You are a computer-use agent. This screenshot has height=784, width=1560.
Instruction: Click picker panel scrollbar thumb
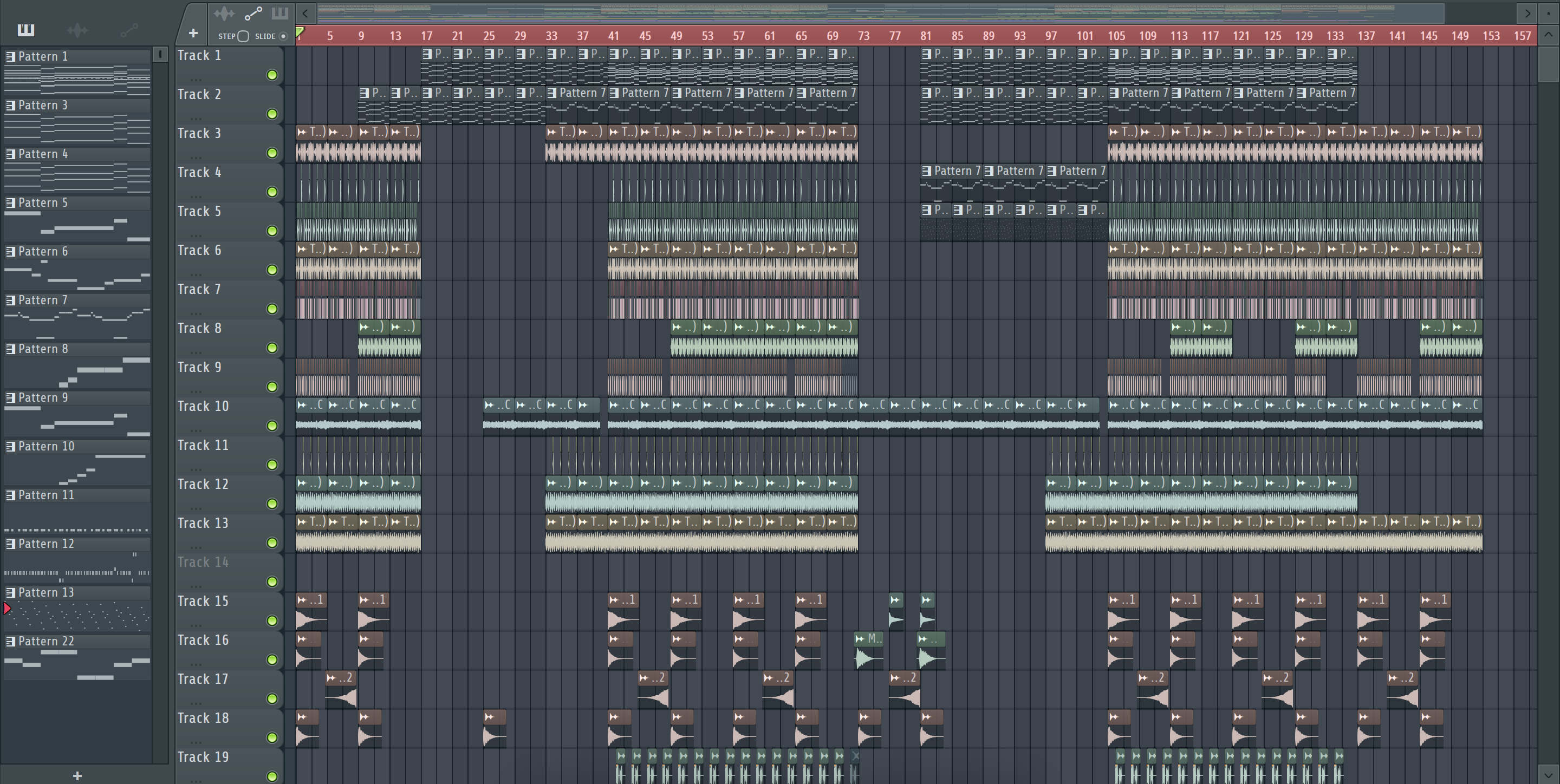pyautogui.click(x=160, y=54)
